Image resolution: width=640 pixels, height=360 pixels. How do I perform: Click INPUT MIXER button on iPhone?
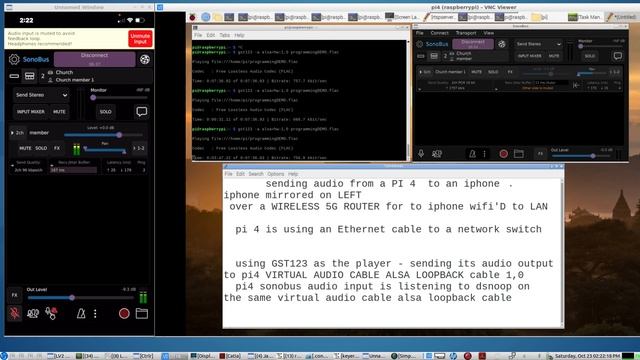point(31,111)
